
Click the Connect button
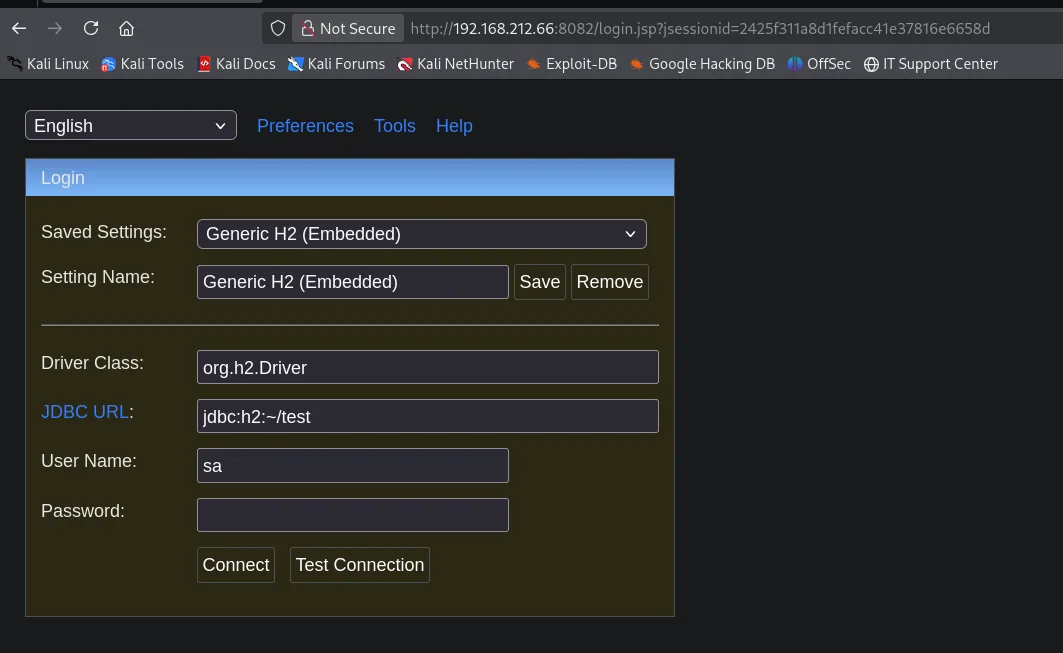click(x=236, y=565)
